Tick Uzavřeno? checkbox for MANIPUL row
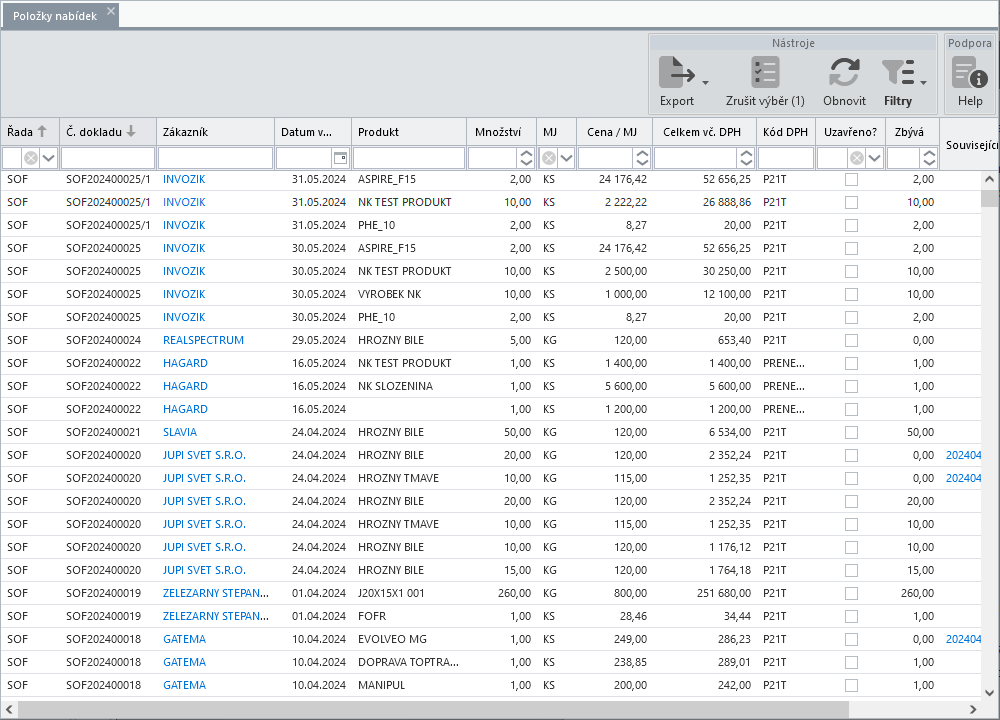This screenshot has width=1000, height=720. [851, 685]
